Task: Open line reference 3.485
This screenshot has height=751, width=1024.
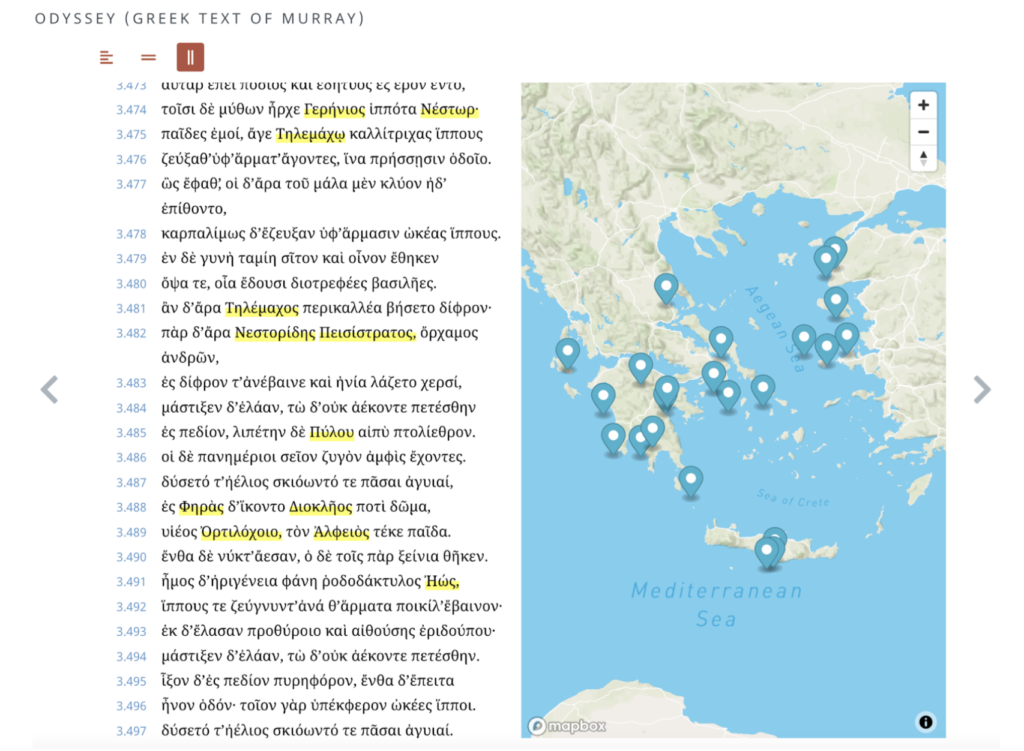Action: click(131, 433)
